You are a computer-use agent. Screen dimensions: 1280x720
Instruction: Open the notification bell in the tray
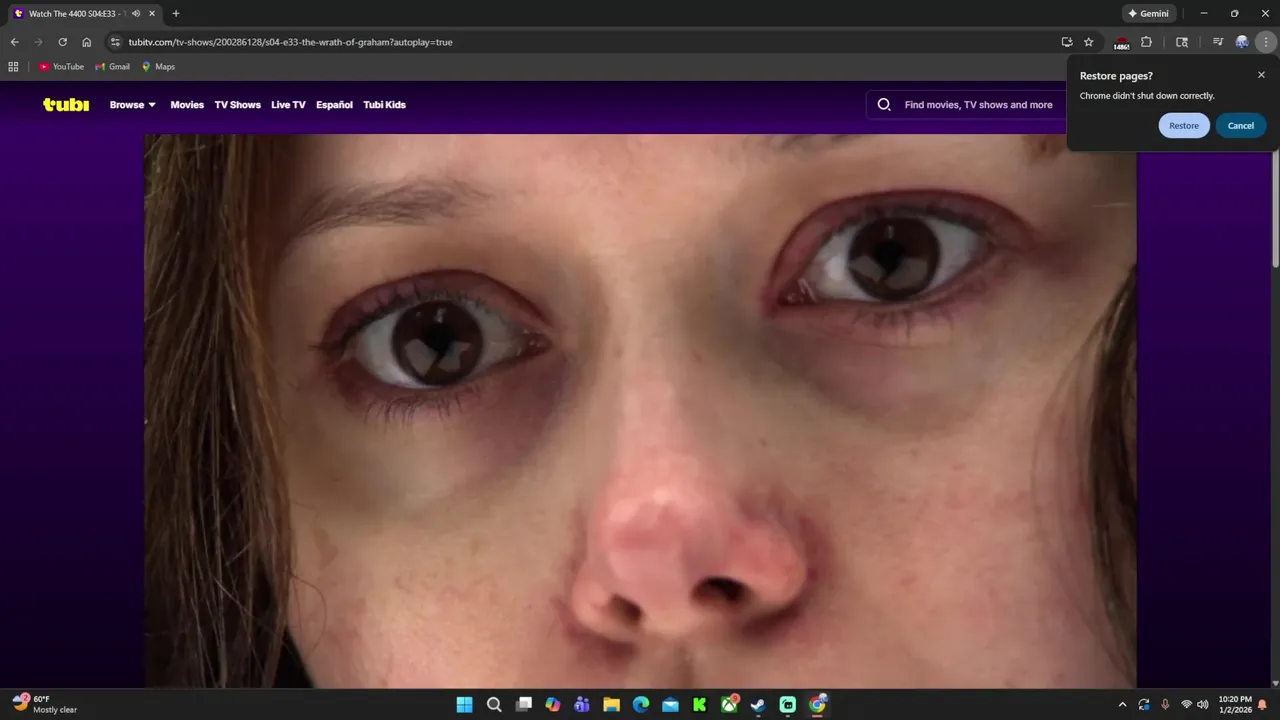(x=1262, y=705)
